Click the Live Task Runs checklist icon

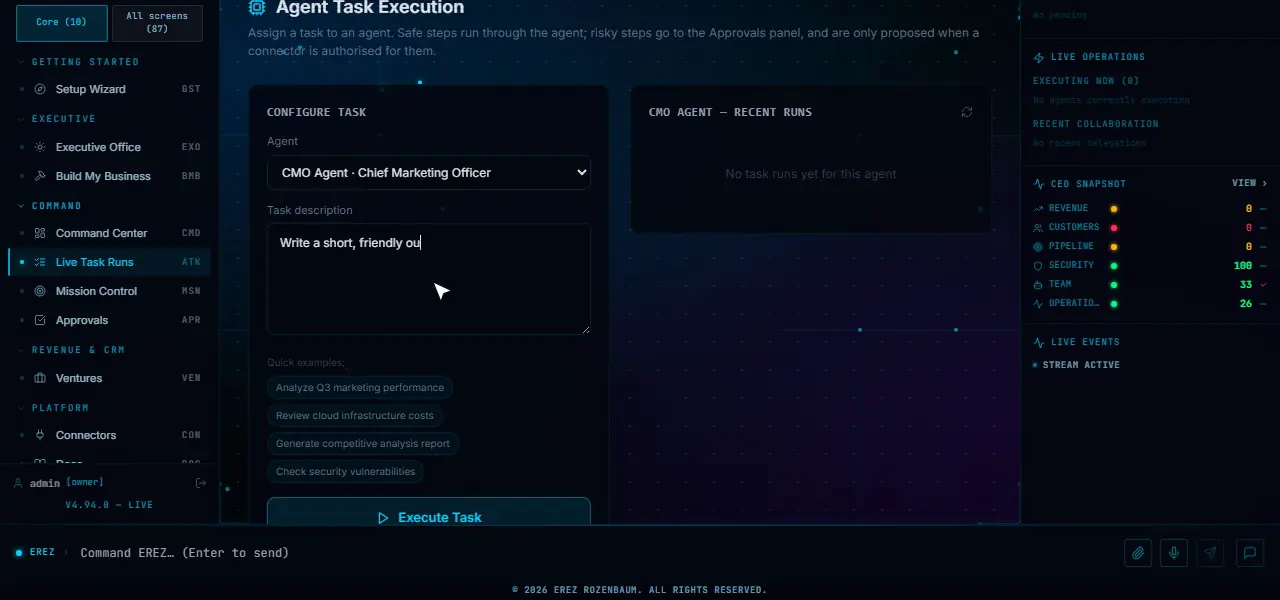[40, 262]
